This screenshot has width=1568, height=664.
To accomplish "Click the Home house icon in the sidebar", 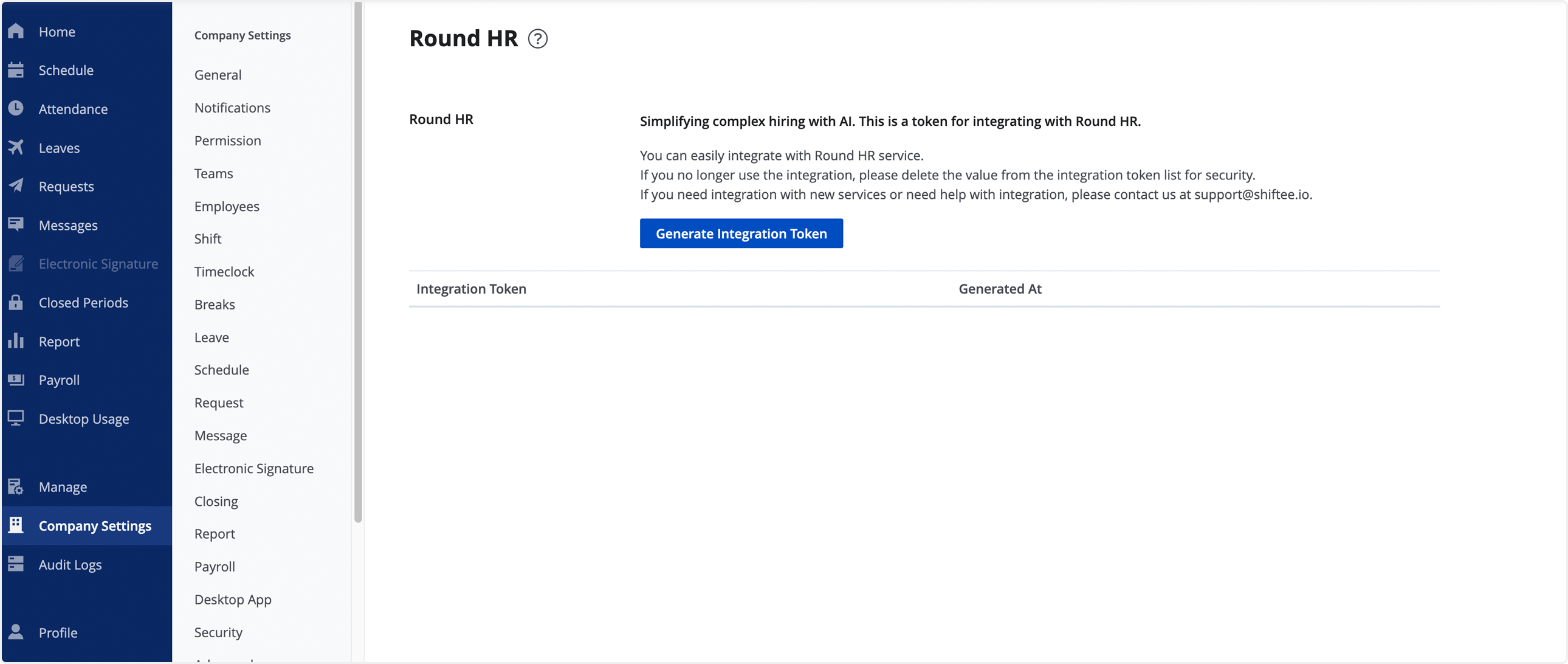I will click(16, 31).
